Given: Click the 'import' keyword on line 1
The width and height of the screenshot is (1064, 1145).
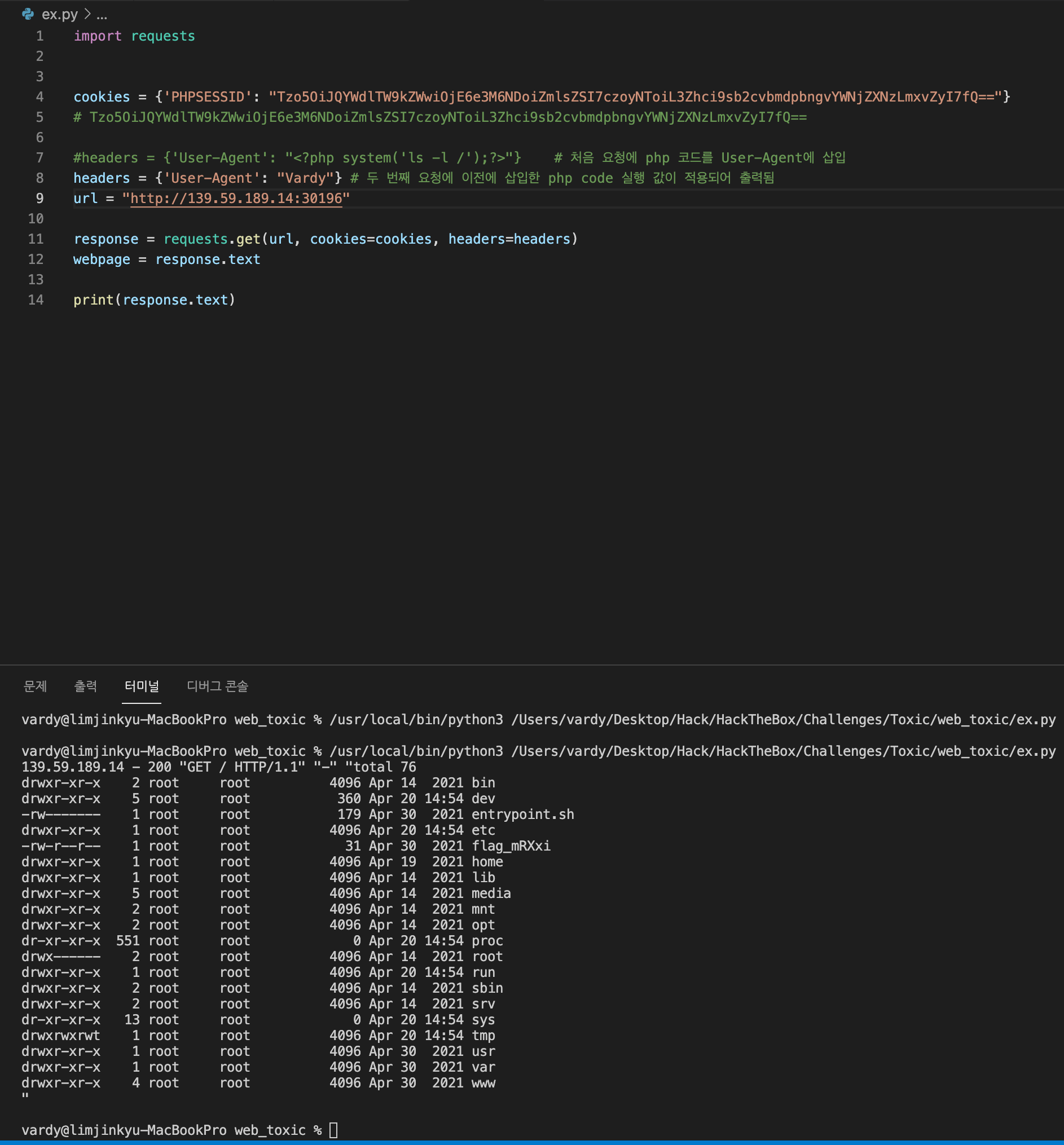Looking at the screenshot, I should click(97, 36).
